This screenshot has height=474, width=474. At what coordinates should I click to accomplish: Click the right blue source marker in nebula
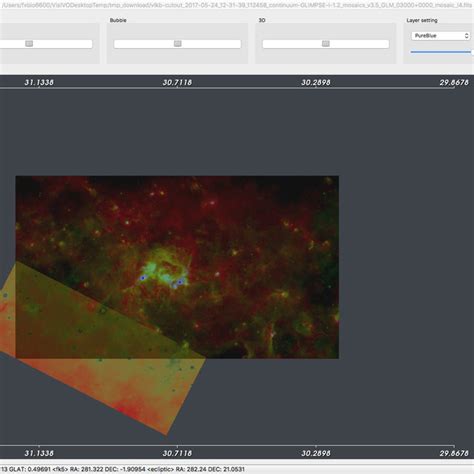pyautogui.click(x=180, y=282)
